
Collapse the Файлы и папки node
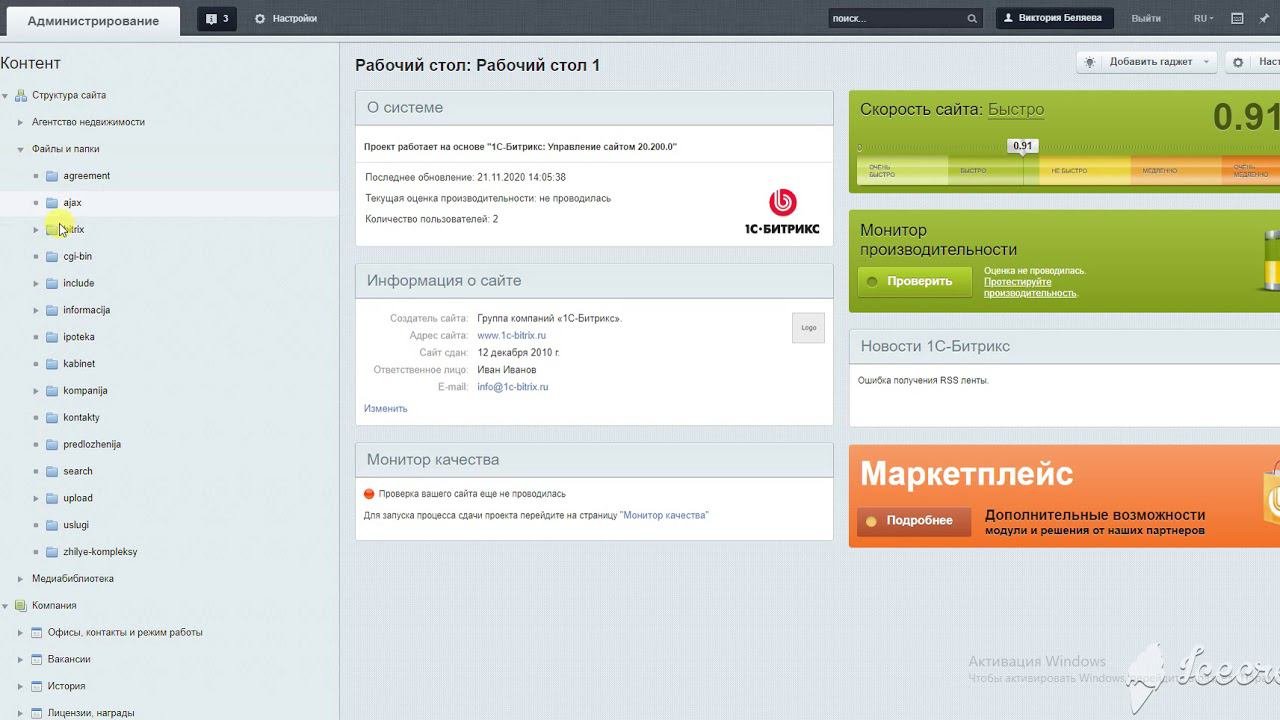coord(21,149)
